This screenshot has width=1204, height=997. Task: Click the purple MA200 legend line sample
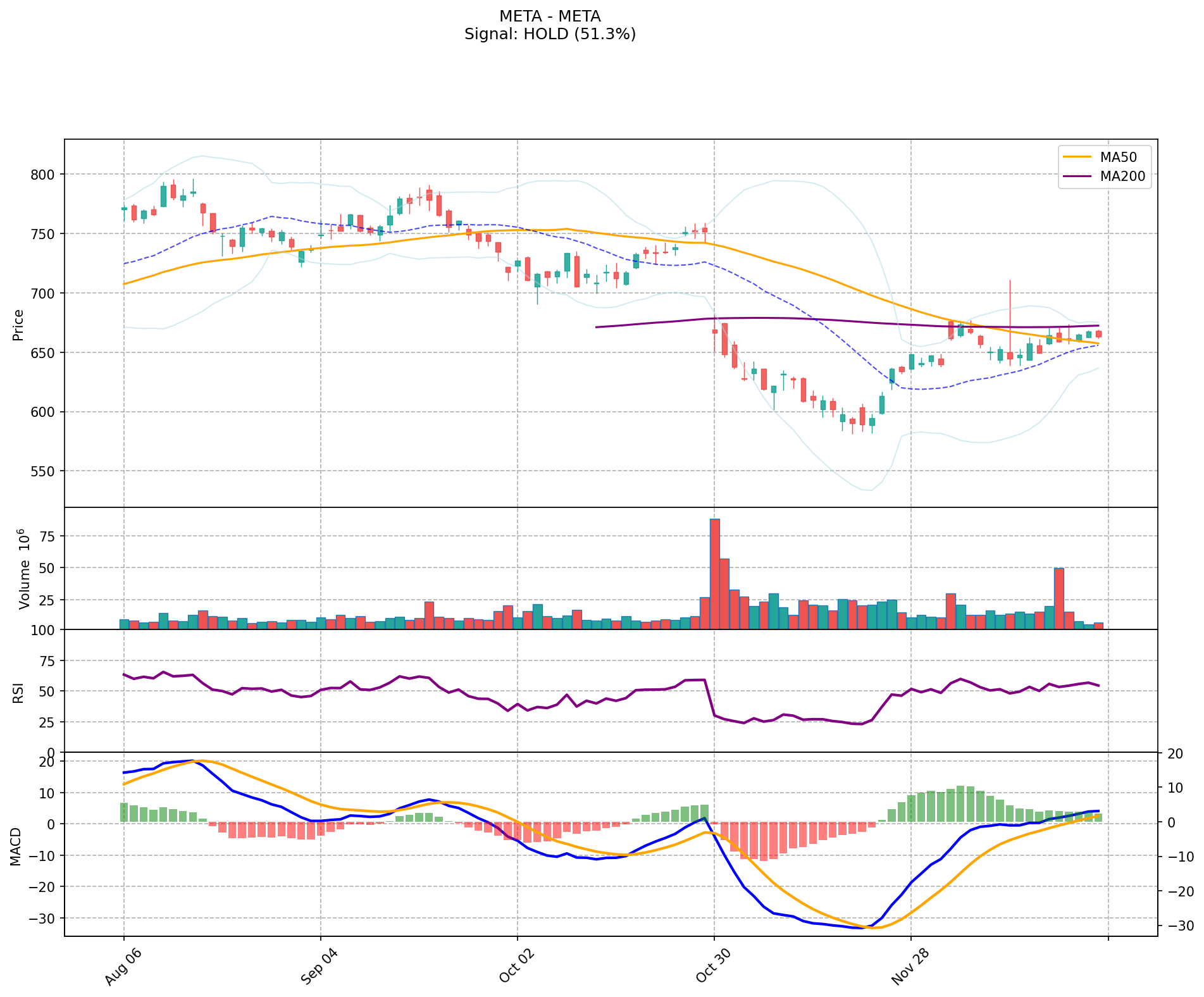pos(1077,176)
